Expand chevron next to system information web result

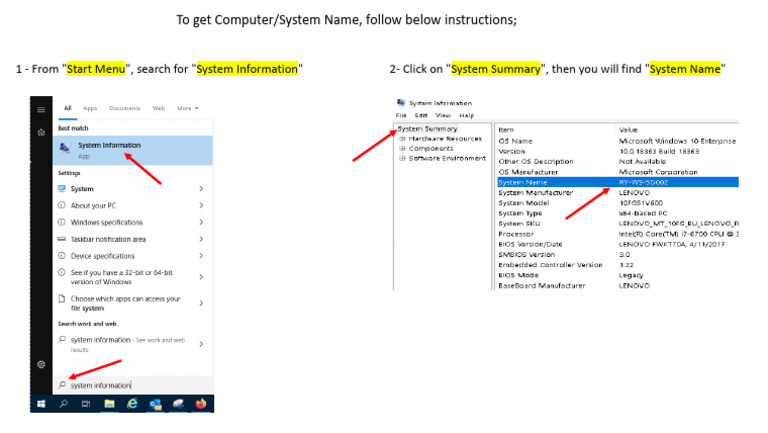[201, 344]
